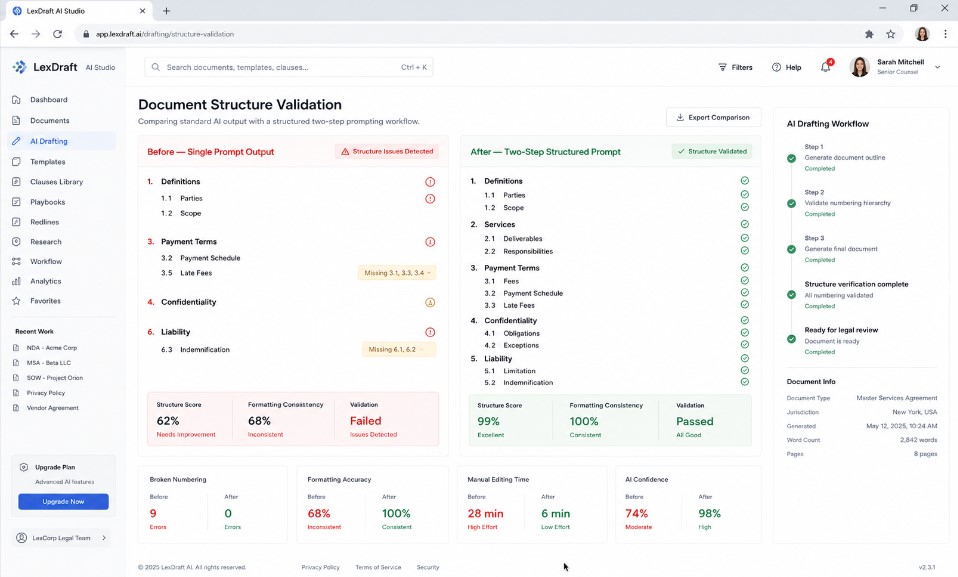Click validated checkmark next to Services section
The image size is (958, 577).
click(x=745, y=224)
